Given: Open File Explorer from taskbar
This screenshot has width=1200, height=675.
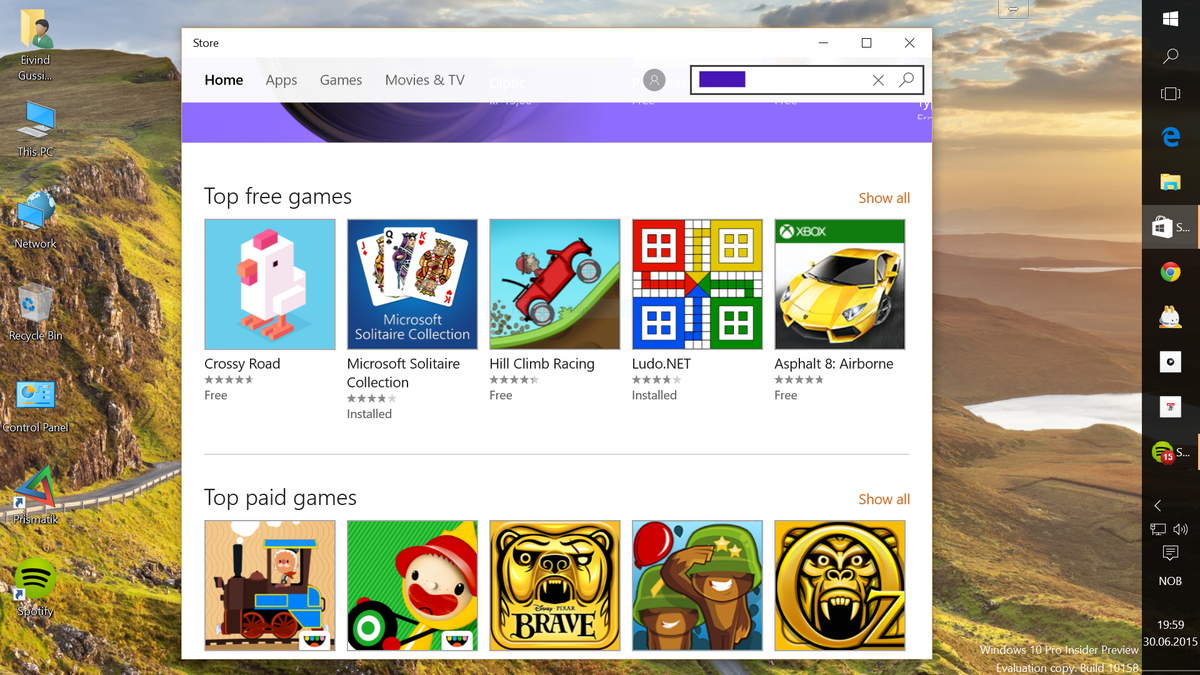Looking at the screenshot, I should pyautogui.click(x=1171, y=182).
